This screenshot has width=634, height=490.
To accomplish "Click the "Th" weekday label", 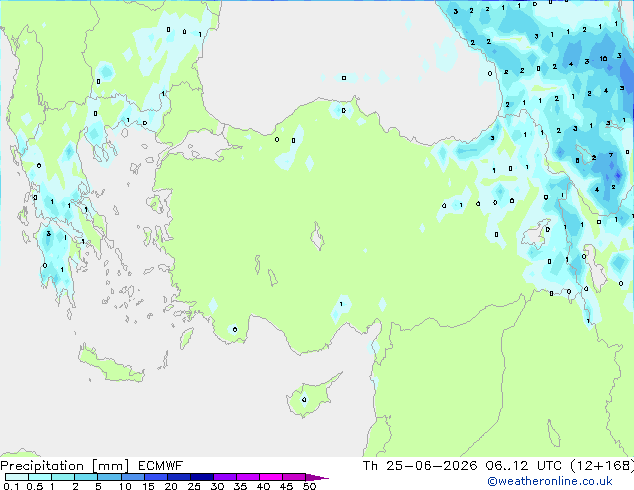I will [x=370, y=466].
